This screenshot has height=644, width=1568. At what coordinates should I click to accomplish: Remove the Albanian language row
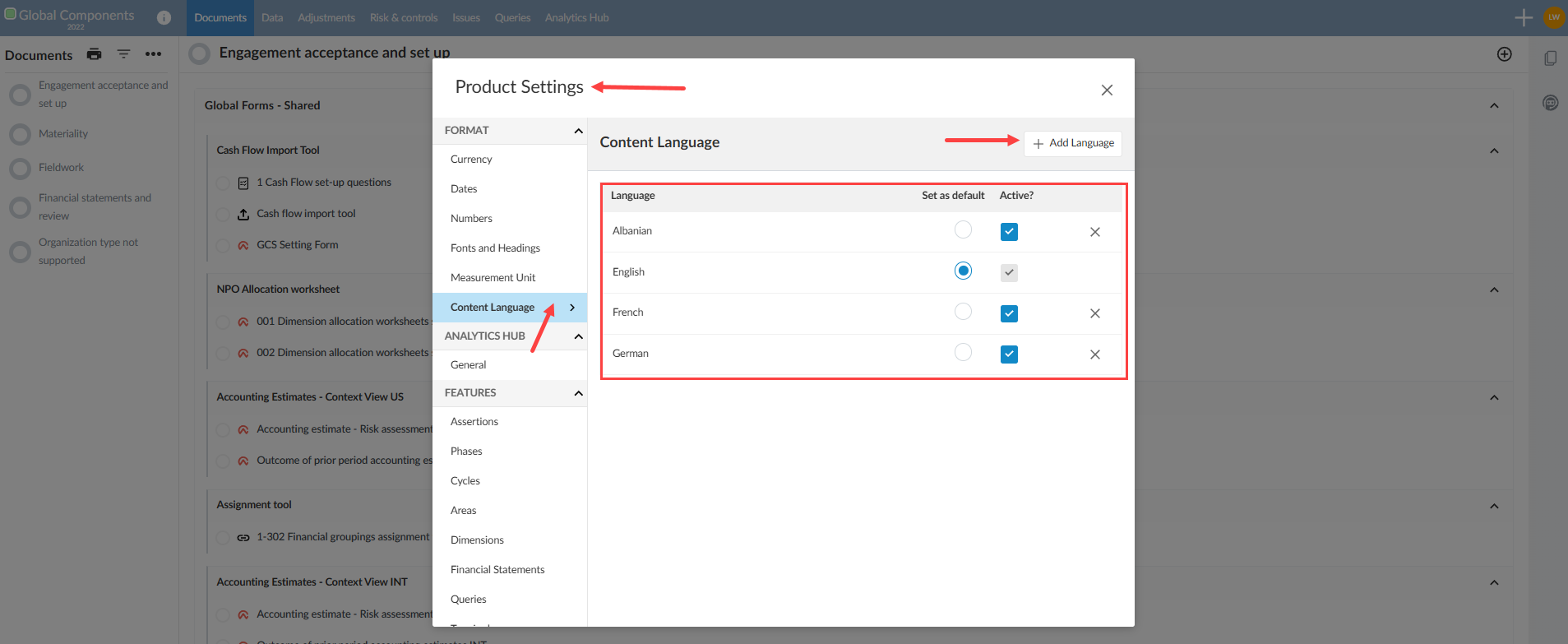[x=1094, y=232]
